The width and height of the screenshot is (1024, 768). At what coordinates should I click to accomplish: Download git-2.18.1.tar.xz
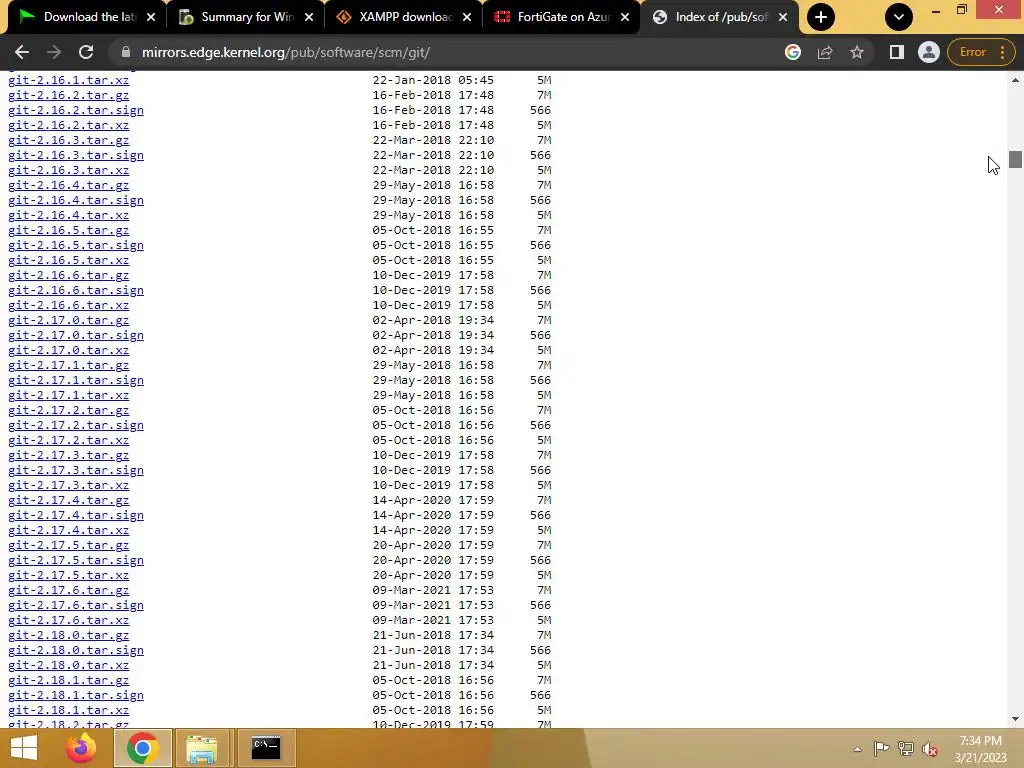coord(69,710)
